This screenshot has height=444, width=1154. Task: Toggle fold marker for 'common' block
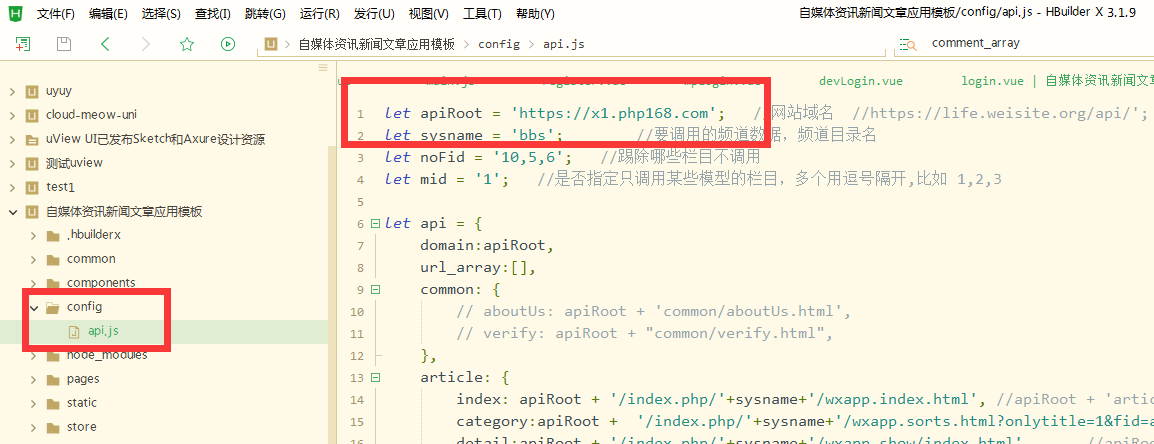point(375,290)
